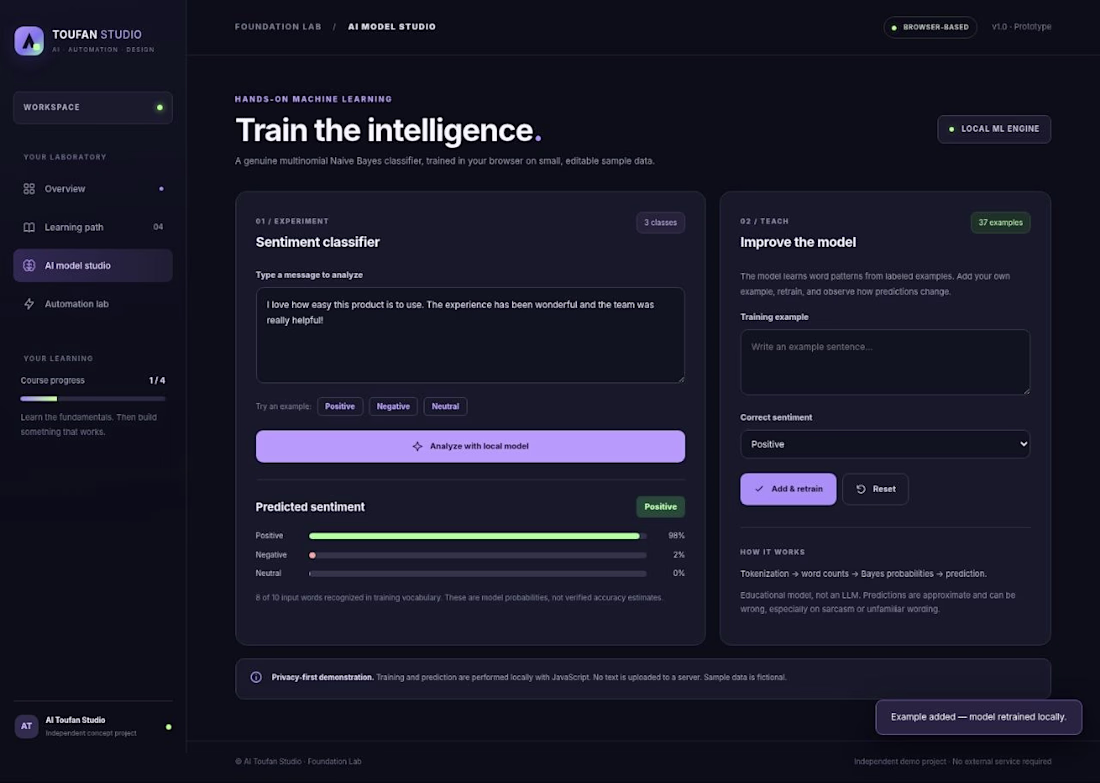Click the AT avatar badge
Screen dimensions: 1100x783
[27, 726]
